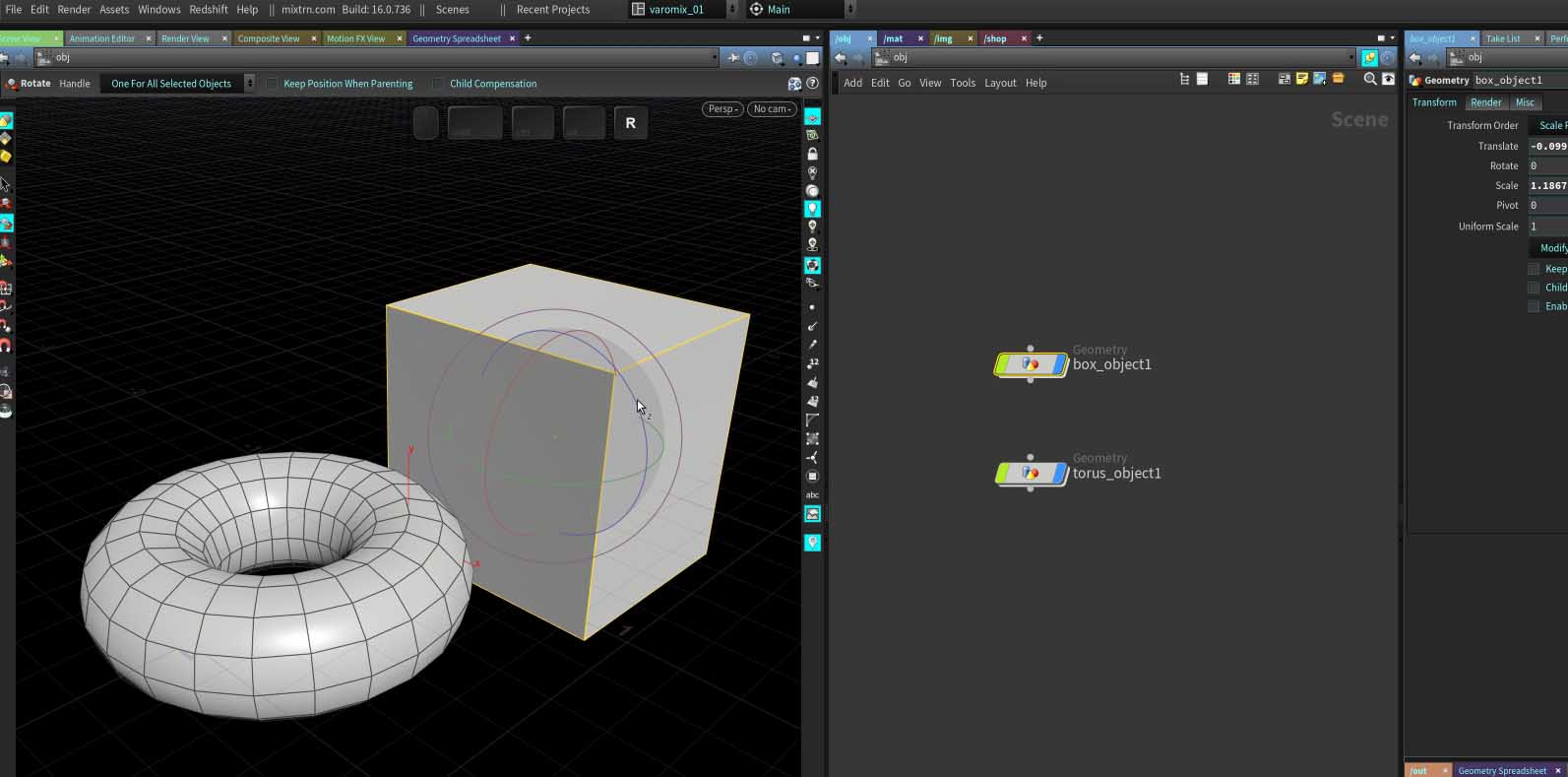The image size is (1568, 777).
Task: Toggle the Child Compensation checkbox
Action: coord(438,84)
